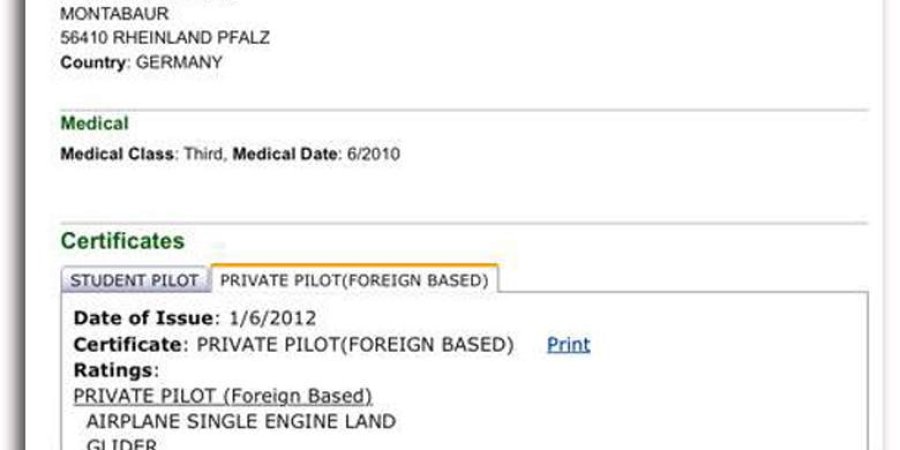This screenshot has height=450, width=900.
Task: Click the bold Certificate label
Action: [129, 345]
